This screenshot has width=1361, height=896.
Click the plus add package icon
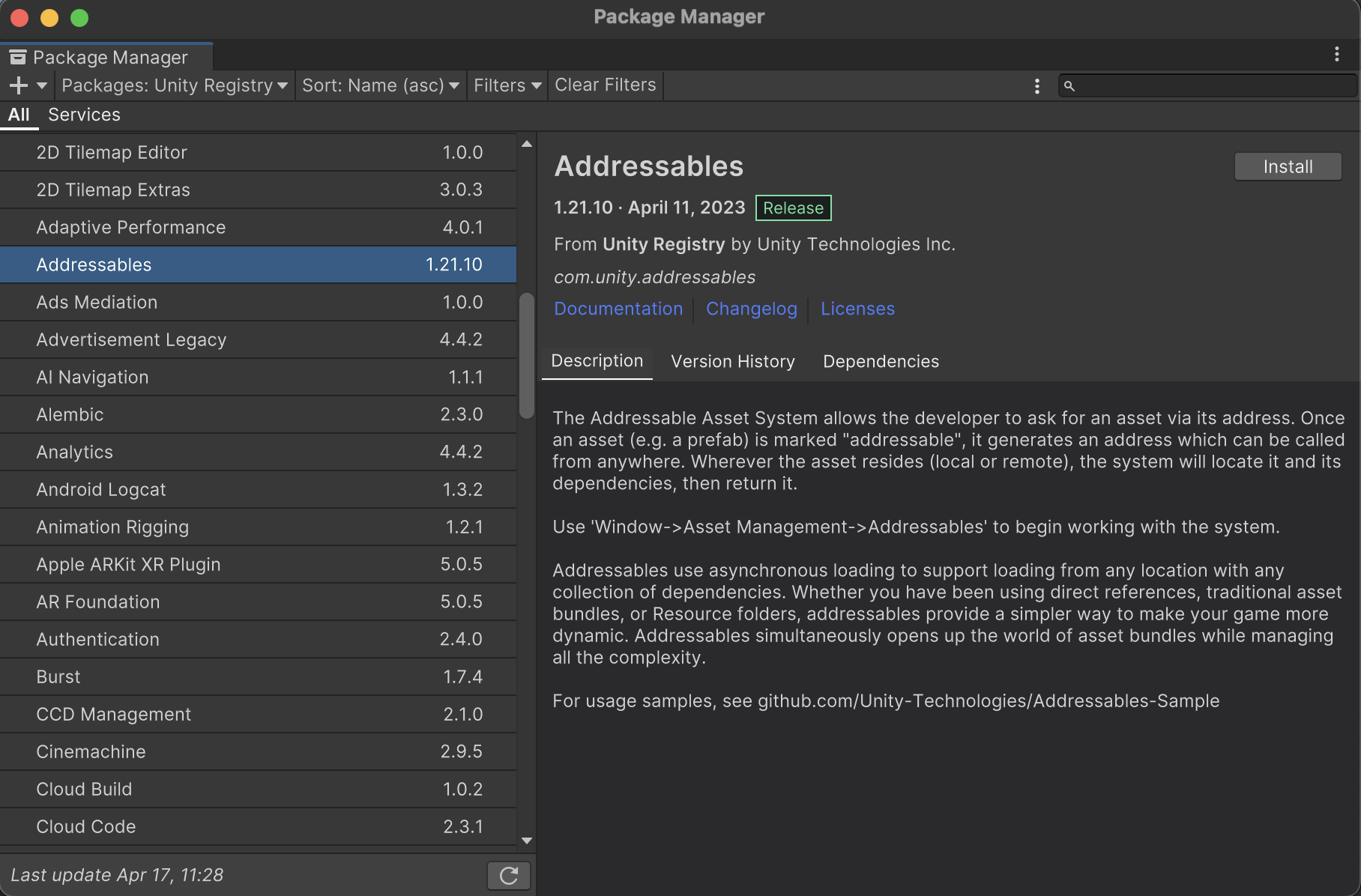19,85
